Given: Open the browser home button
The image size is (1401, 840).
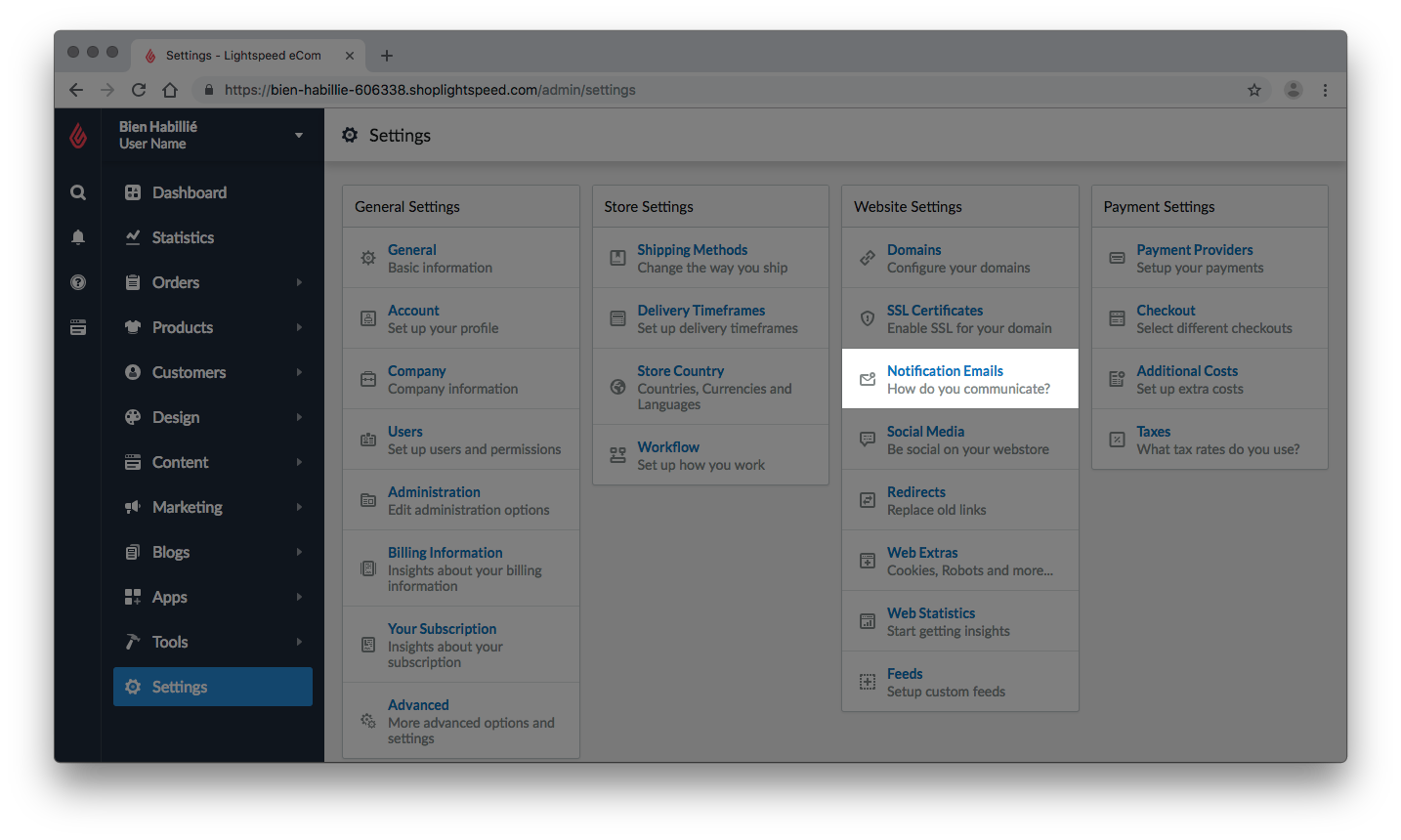Looking at the screenshot, I should tap(170, 90).
